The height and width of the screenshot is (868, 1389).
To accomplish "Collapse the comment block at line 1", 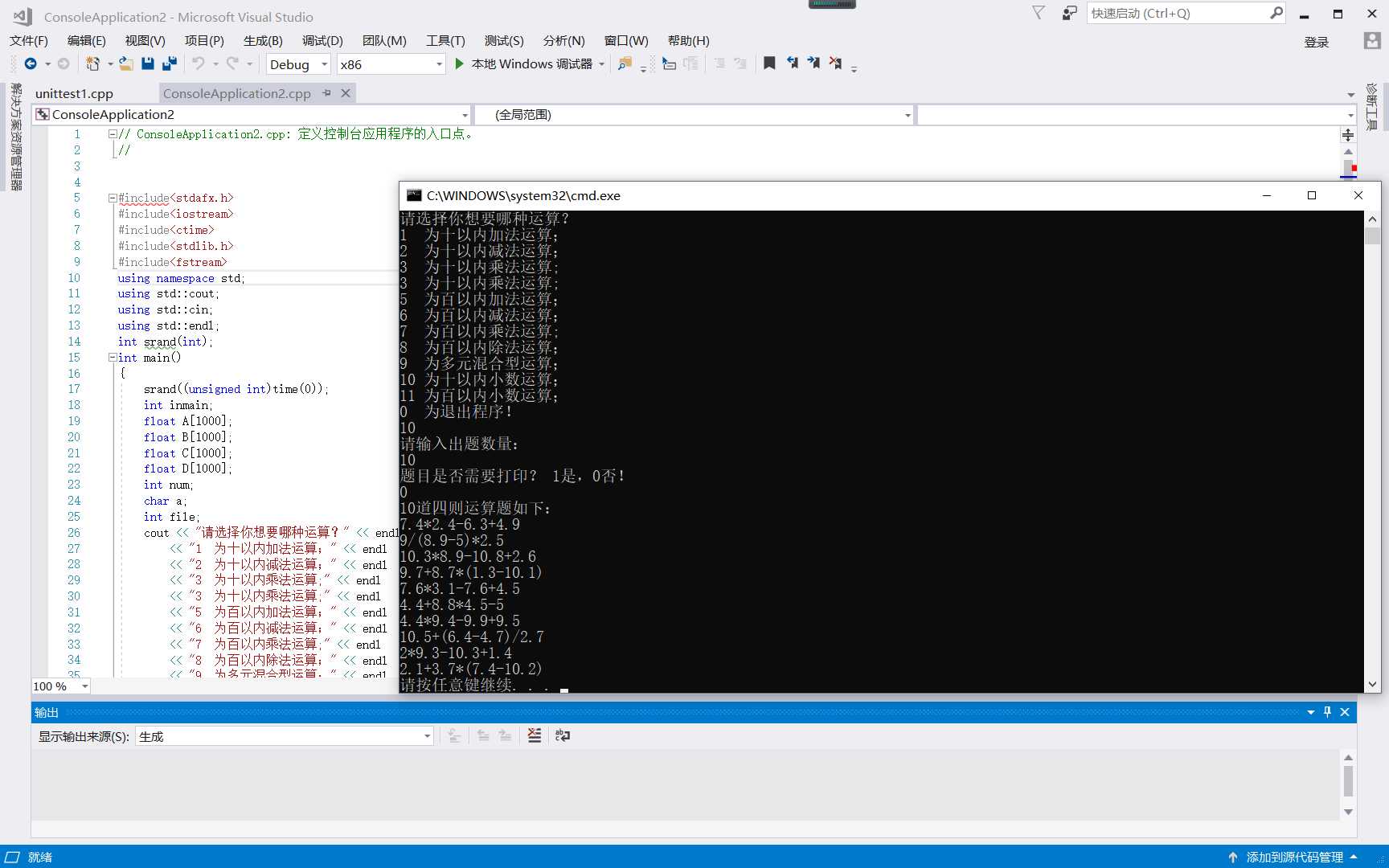I will 113,134.
